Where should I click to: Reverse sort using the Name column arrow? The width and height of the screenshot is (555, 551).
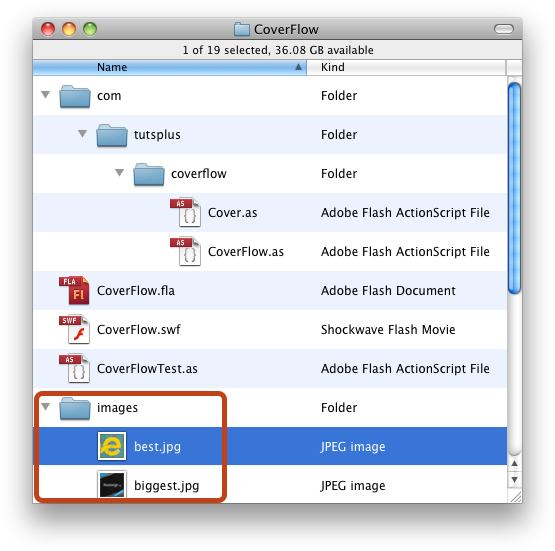click(x=298, y=67)
